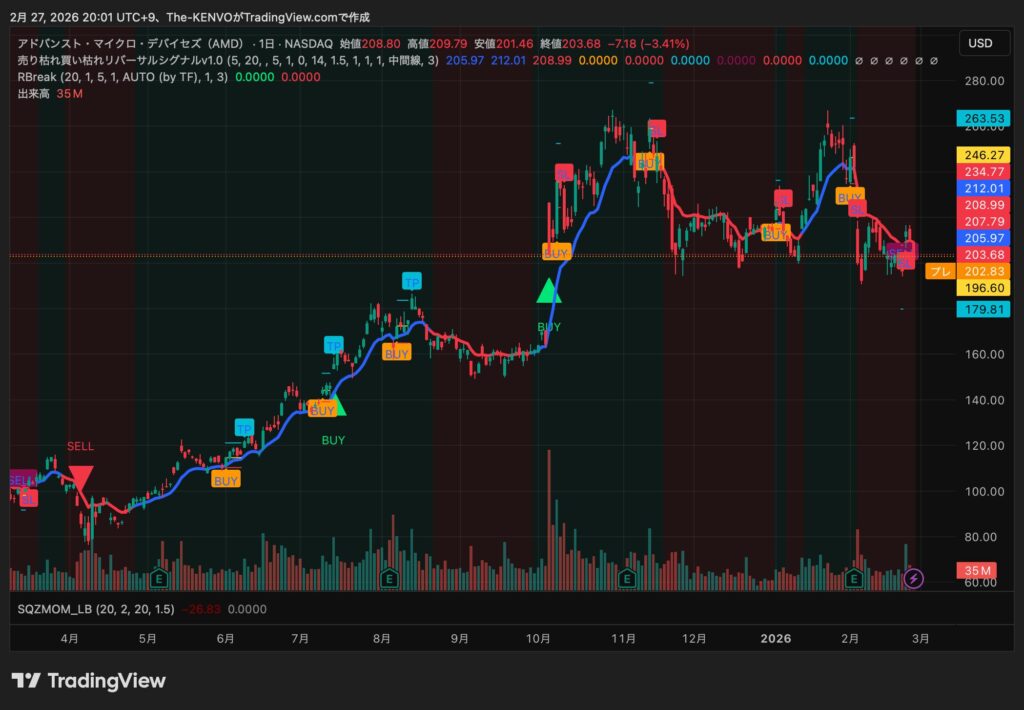Image resolution: width=1024 pixels, height=710 pixels.
Task: Click the green BUY triangle in July
Action: (336, 405)
